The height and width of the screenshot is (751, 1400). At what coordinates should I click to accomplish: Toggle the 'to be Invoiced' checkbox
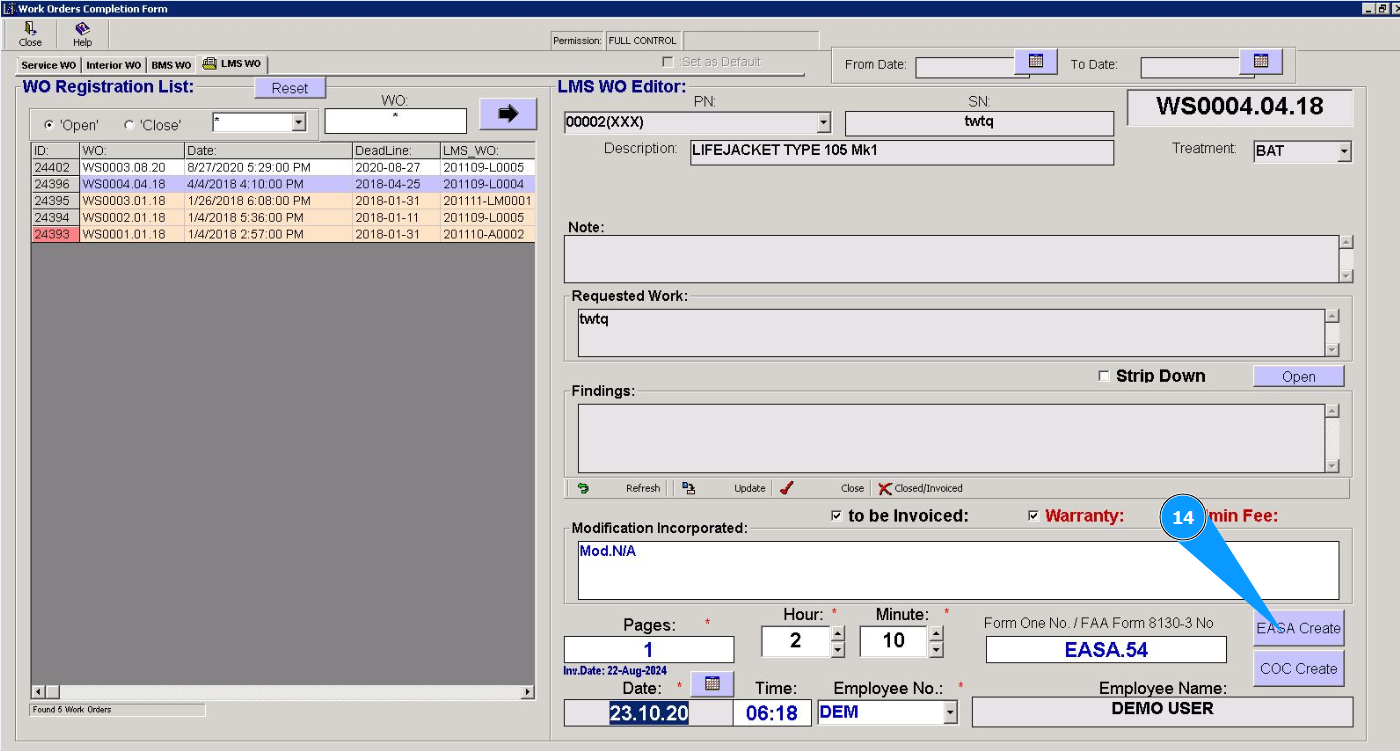point(836,516)
